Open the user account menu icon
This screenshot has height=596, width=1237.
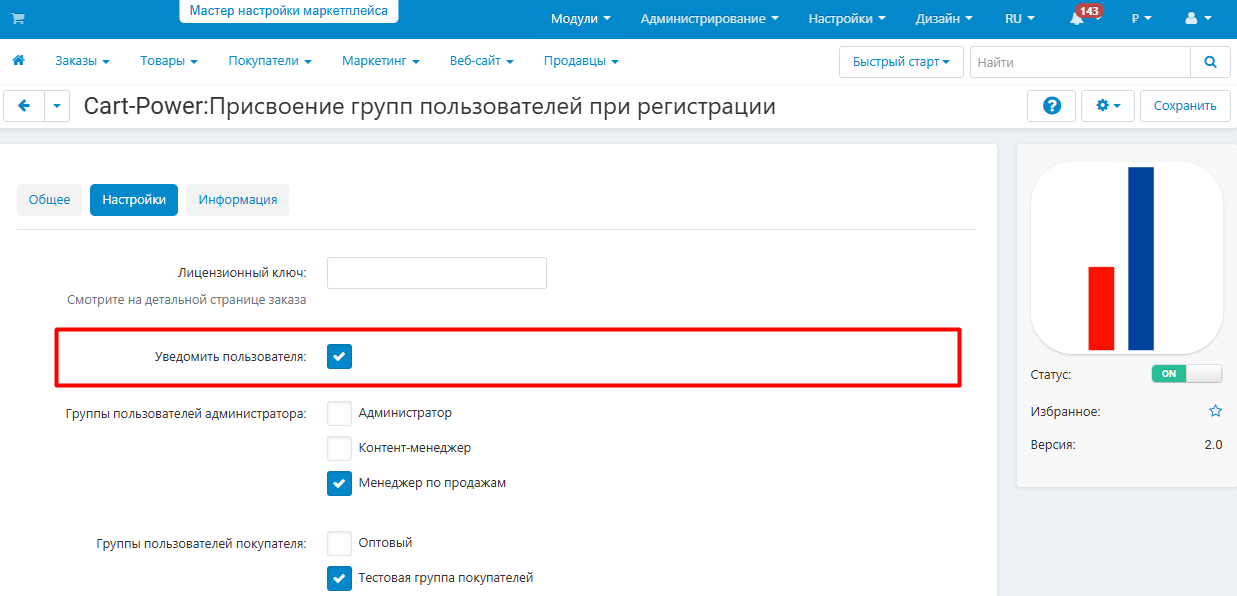[1197, 18]
